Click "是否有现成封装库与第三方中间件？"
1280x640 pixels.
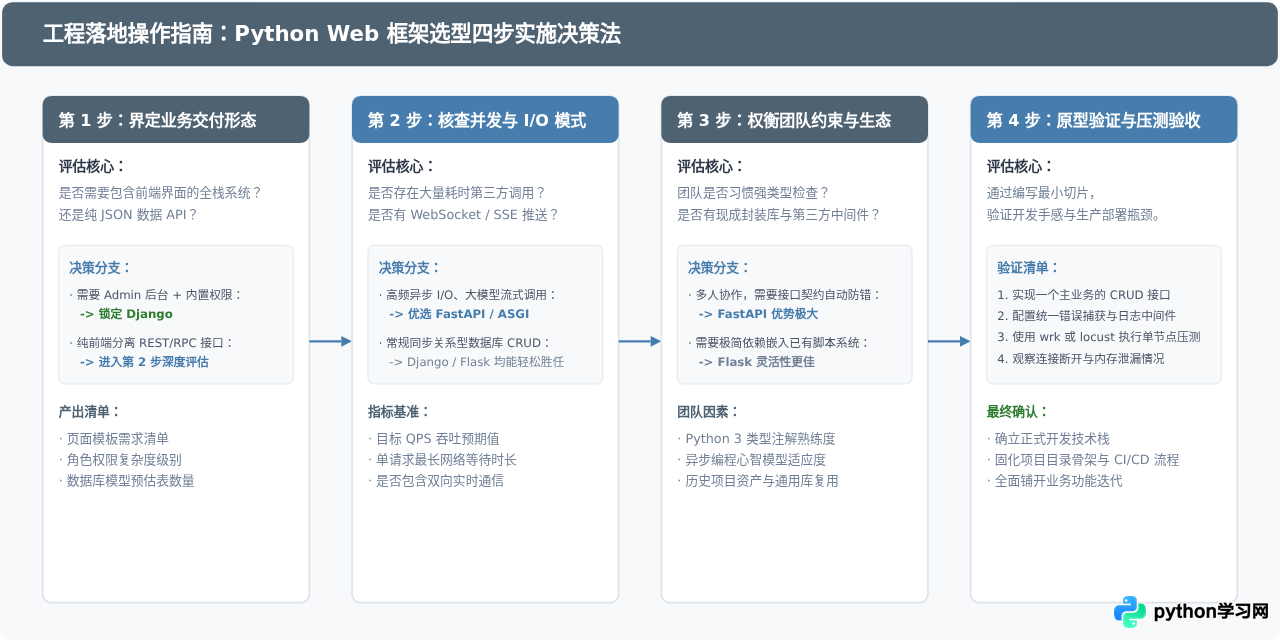click(779, 214)
